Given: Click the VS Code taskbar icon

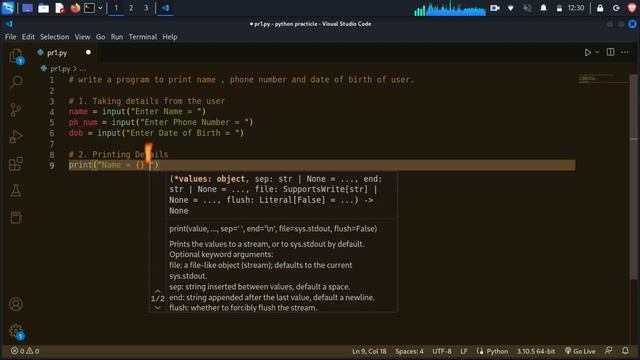Looking at the screenshot, I should tap(165, 8).
